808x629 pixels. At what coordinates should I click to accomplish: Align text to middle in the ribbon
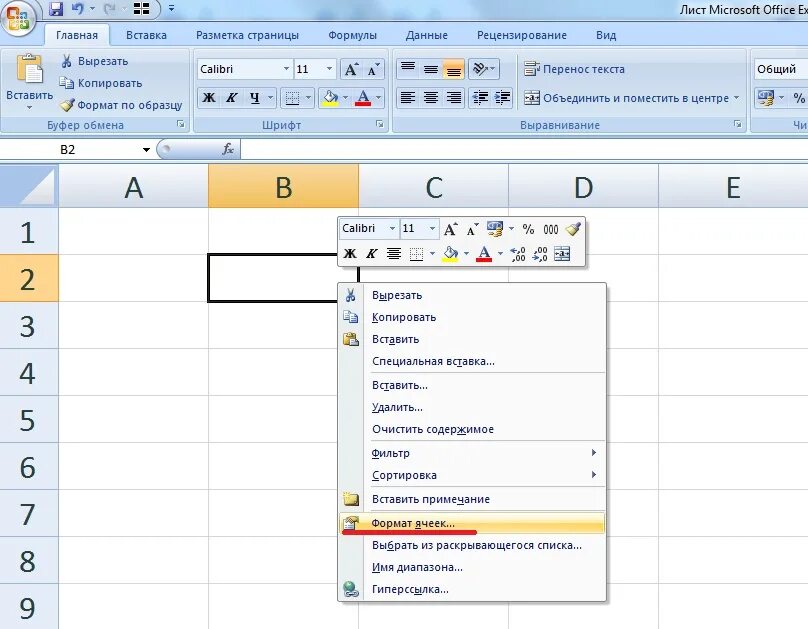click(x=431, y=69)
